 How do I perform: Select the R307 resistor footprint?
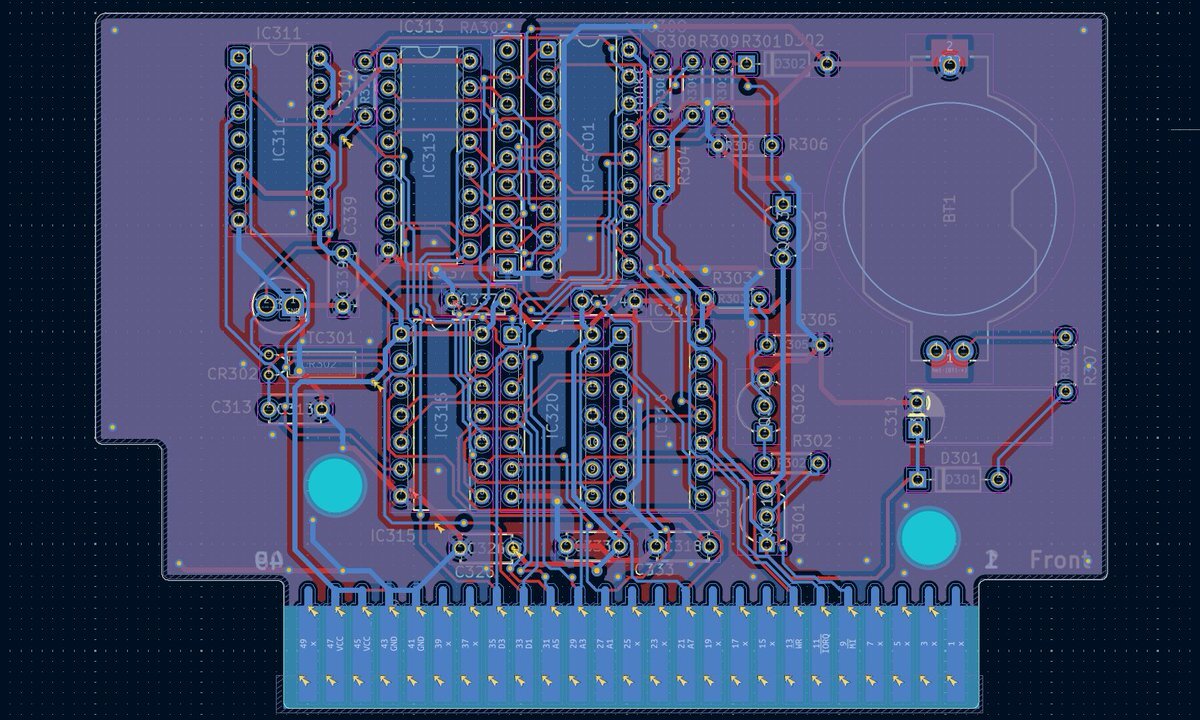tap(1065, 363)
